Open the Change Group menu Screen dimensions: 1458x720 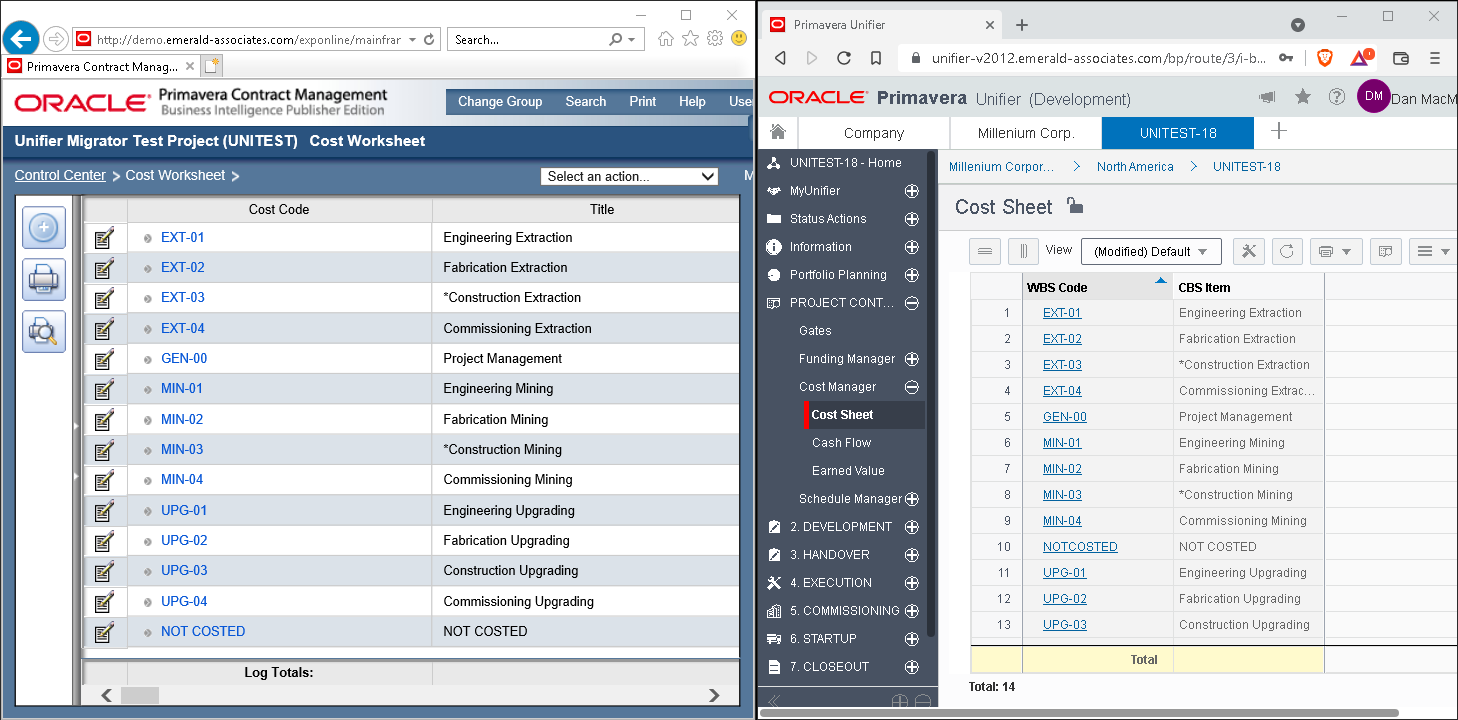pyautogui.click(x=500, y=101)
